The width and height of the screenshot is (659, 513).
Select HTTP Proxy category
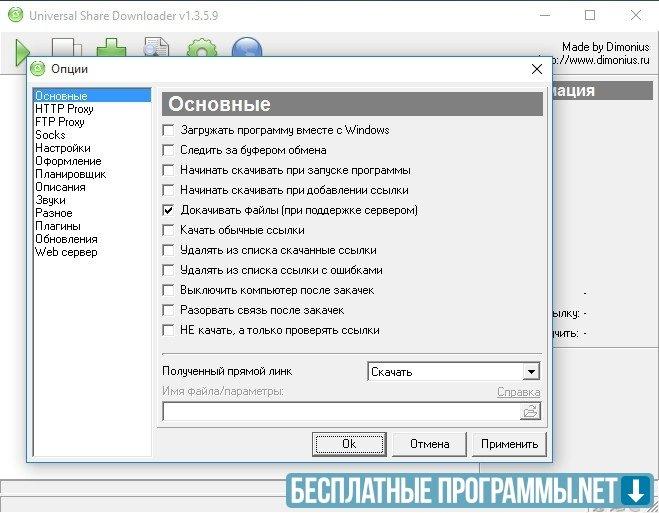tap(64, 109)
